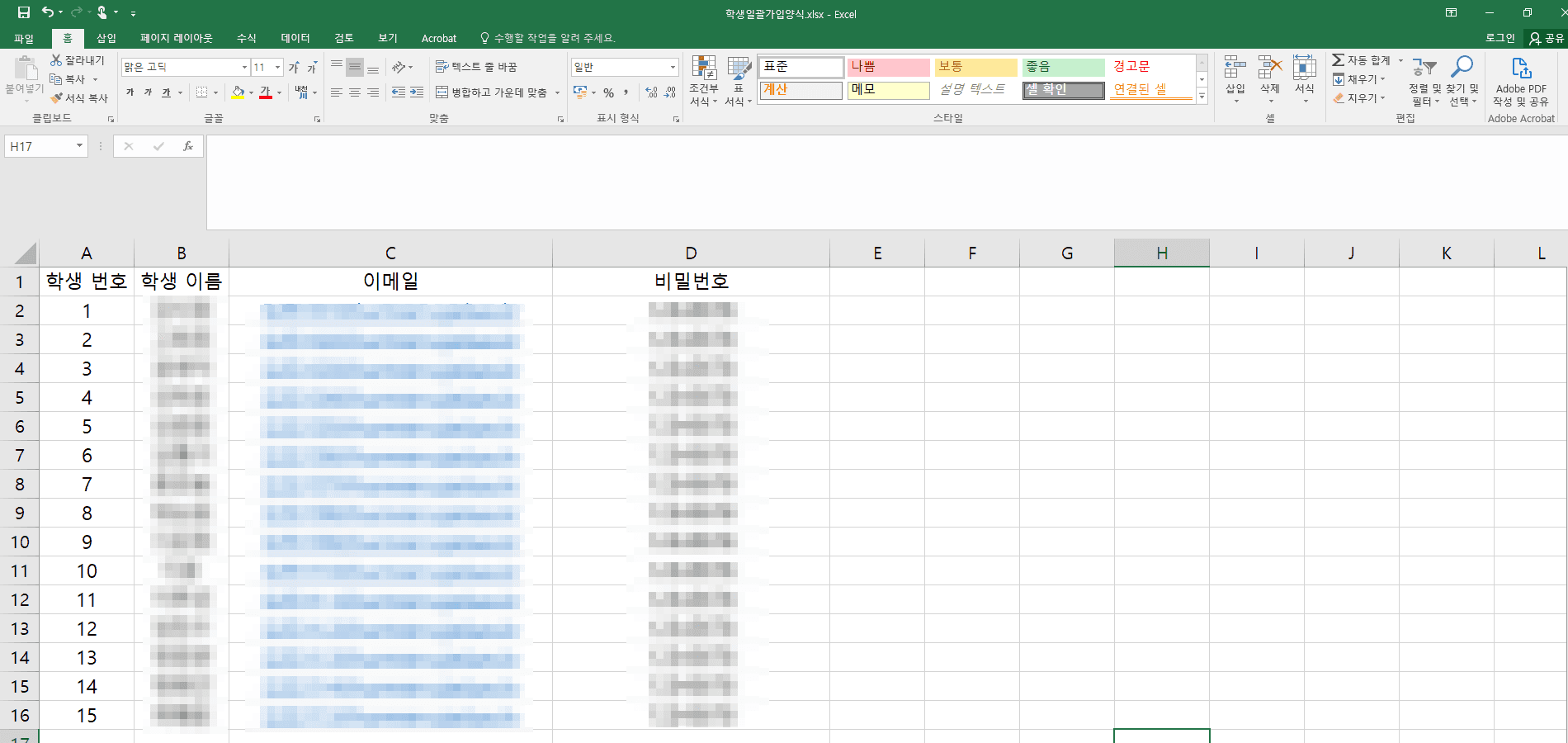
Task: Open the font name dropdown 맑은 고딕
Action: tap(244, 67)
